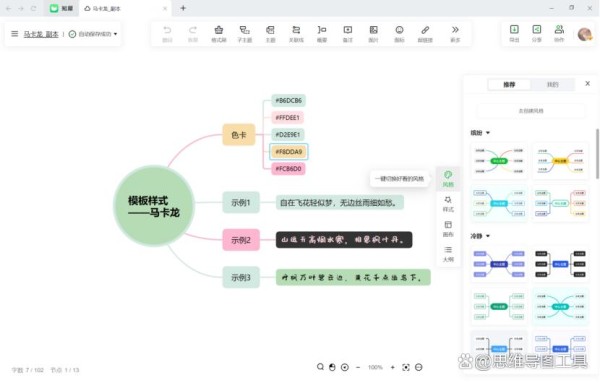Open the Canvas (画布) settings icon
The height and width of the screenshot is (383, 600).
click(x=448, y=229)
